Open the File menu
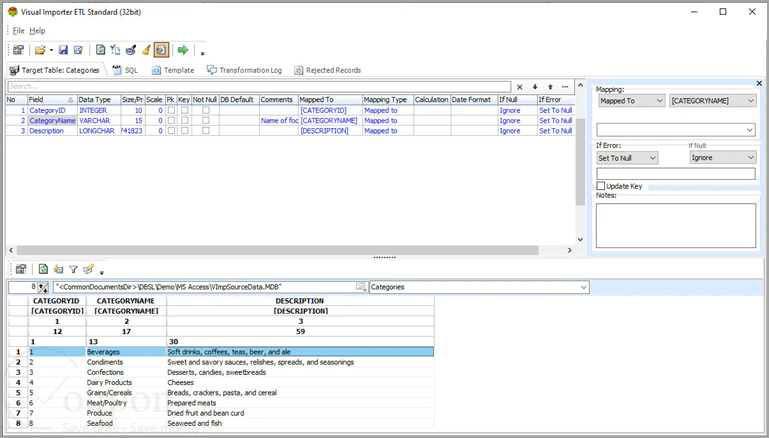The width and height of the screenshot is (769, 438). pyautogui.click(x=18, y=31)
